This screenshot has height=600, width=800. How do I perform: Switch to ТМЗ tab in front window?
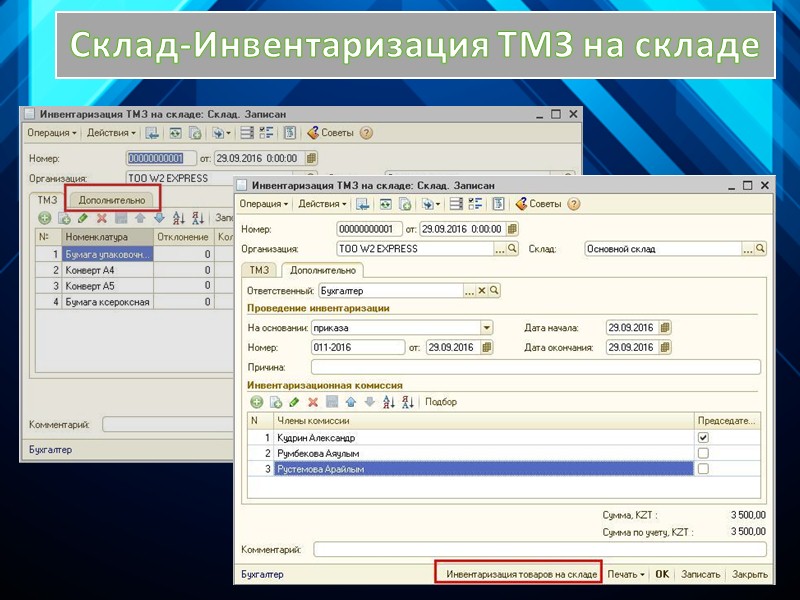coord(259,270)
